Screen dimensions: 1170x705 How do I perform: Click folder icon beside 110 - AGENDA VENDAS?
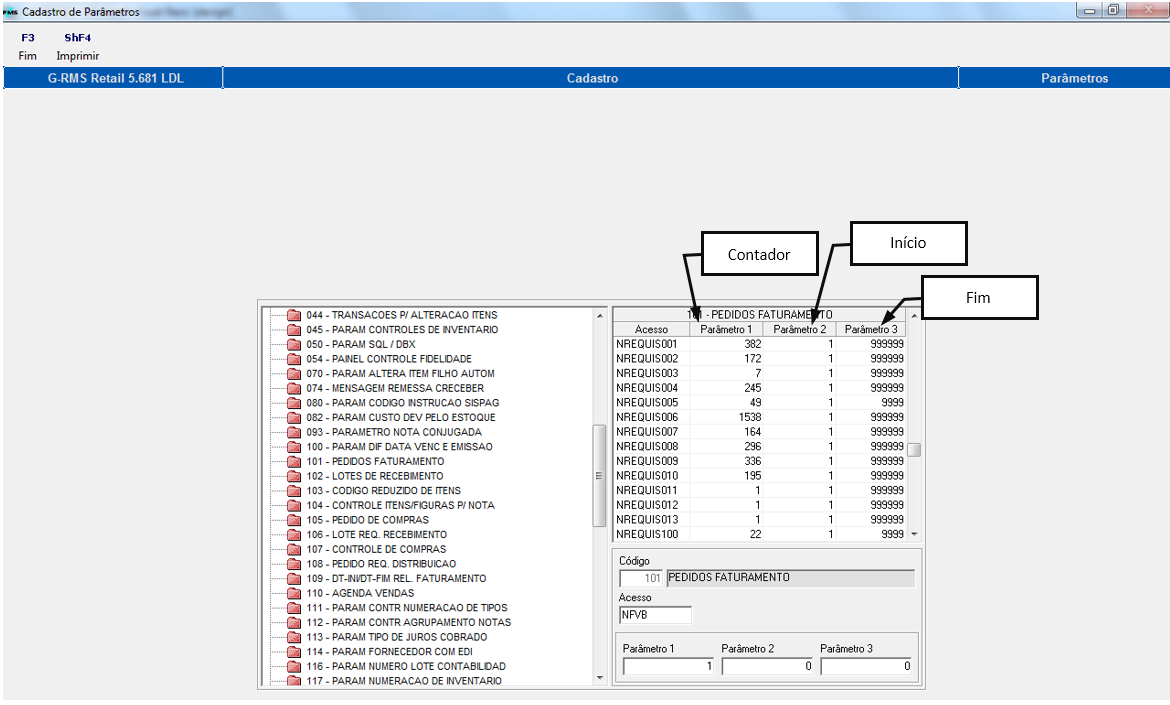tap(294, 593)
